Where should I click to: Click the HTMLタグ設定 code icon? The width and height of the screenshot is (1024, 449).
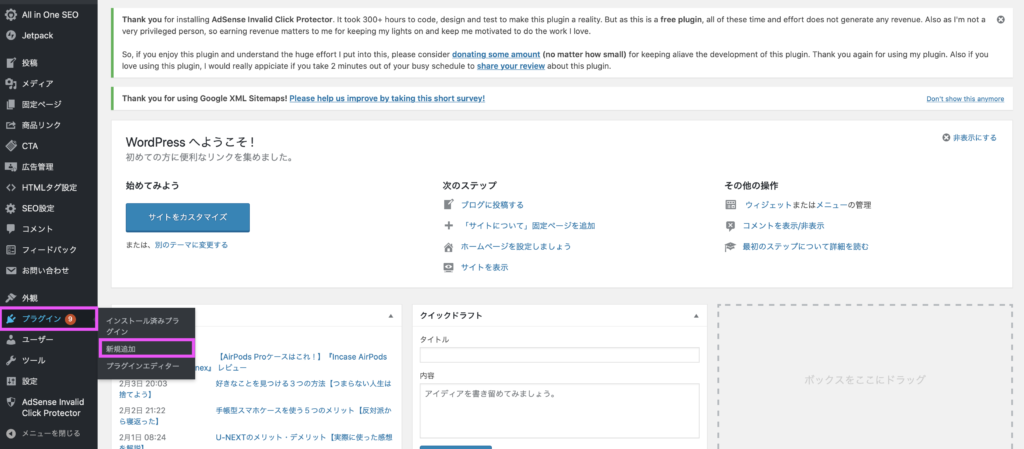(10, 188)
